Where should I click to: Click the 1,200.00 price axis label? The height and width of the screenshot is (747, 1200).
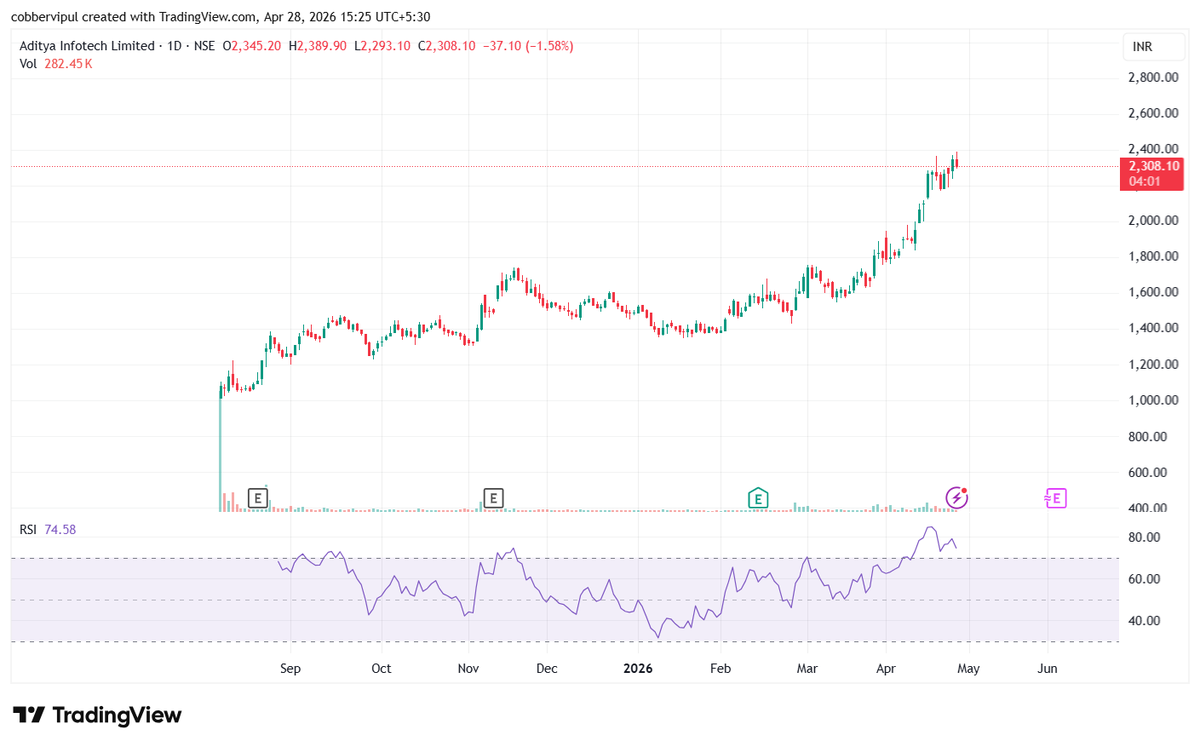point(1152,364)
